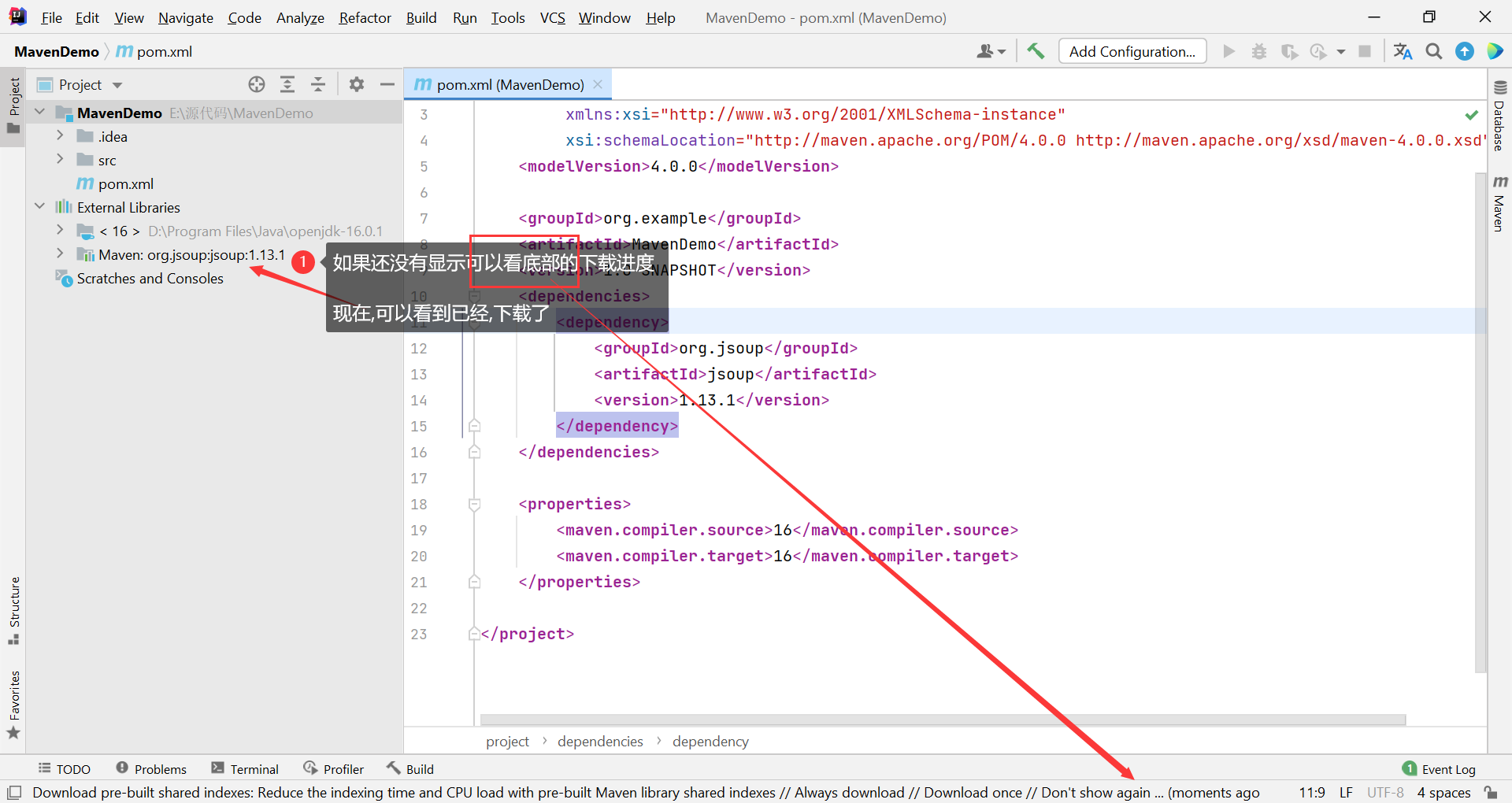Click the editor horizontal scrollbar

(x=943, y=720)
